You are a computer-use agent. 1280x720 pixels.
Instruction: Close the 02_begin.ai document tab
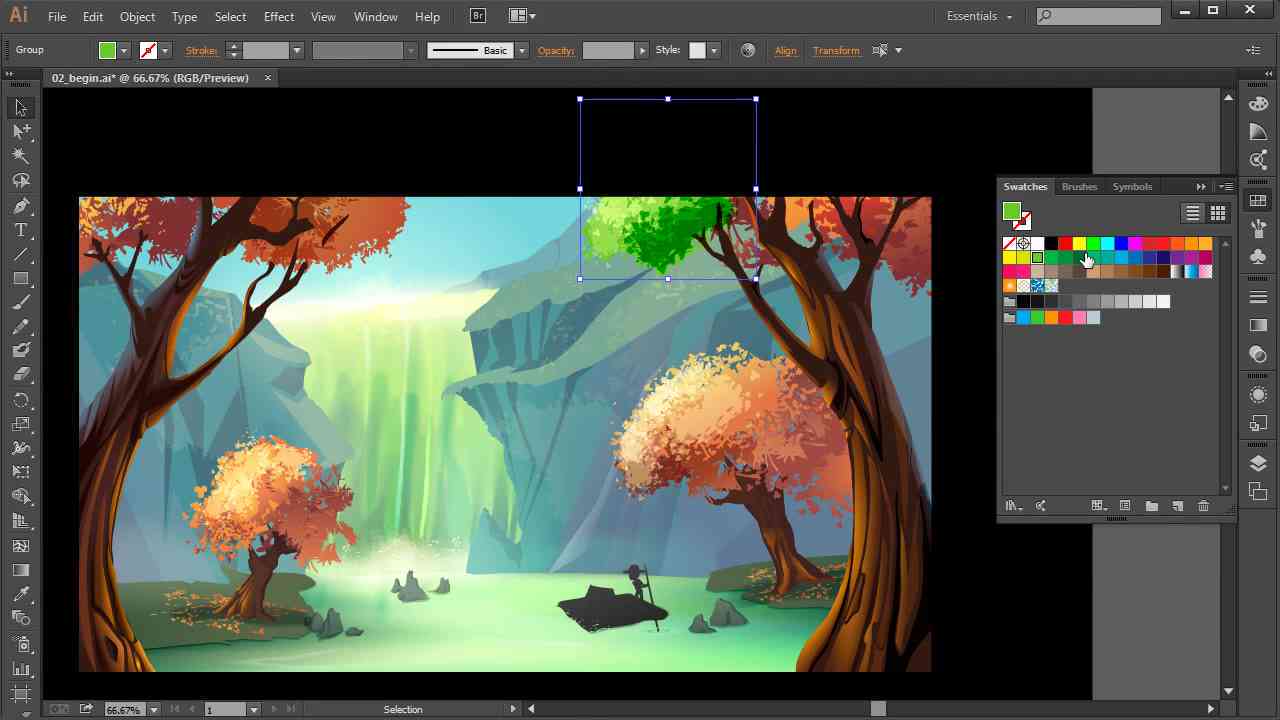268,78
